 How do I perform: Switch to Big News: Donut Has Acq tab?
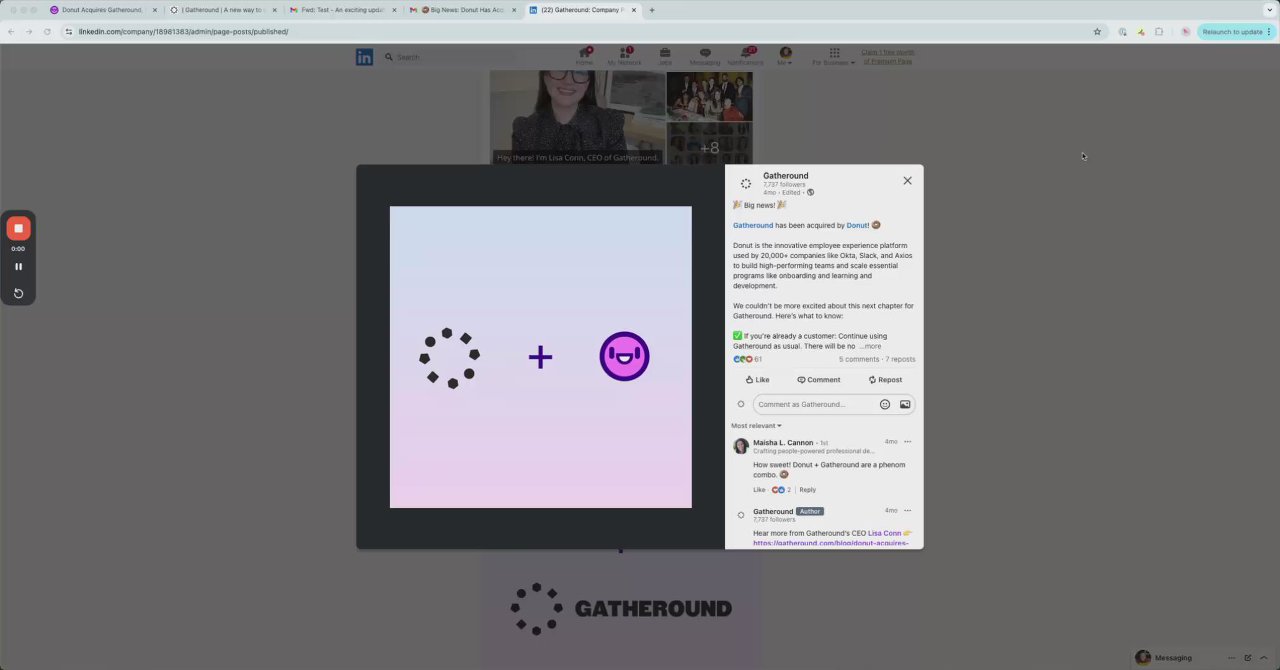click(x=461, y=10)
